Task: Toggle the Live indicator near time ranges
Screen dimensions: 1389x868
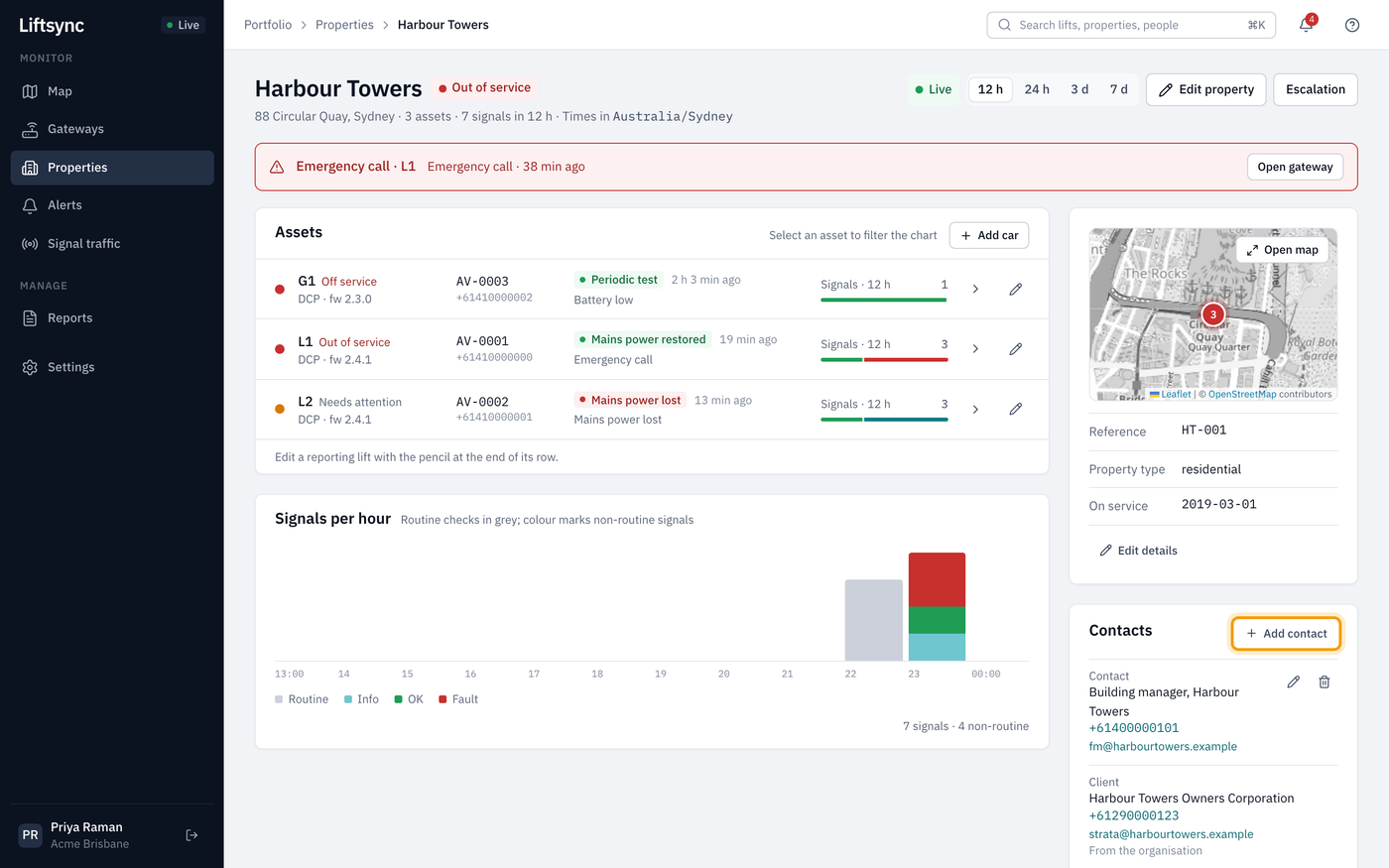Action: tap(934, 89)
